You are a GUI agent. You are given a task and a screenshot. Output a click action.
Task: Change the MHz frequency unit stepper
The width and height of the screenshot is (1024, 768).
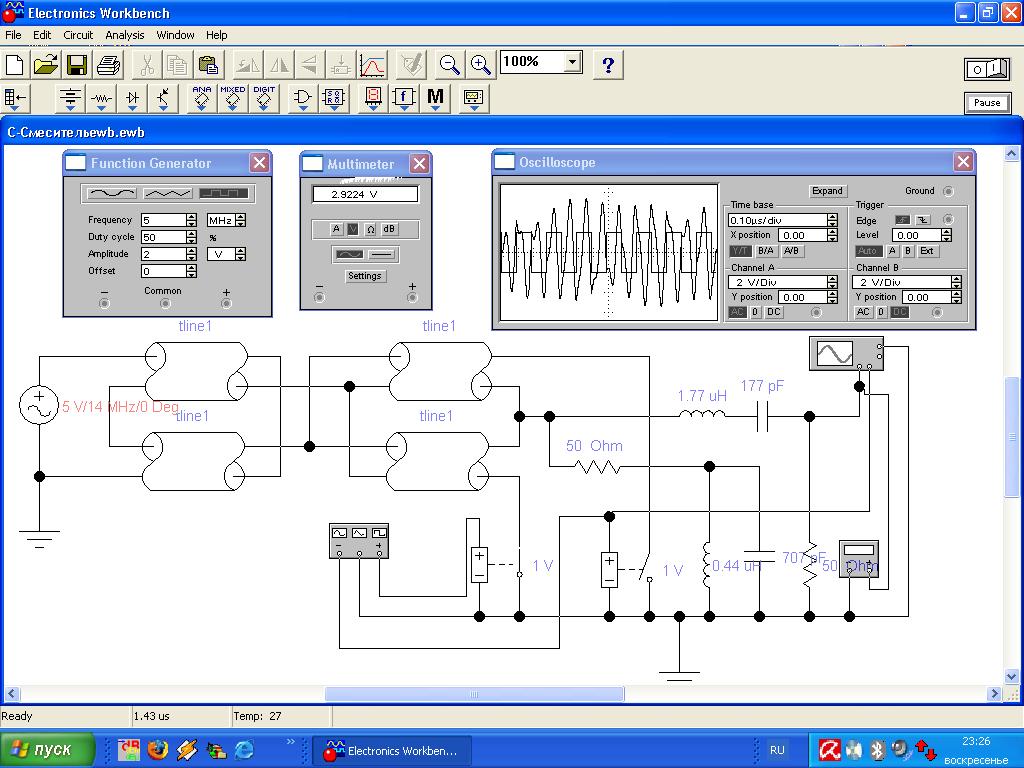[240, 220]
